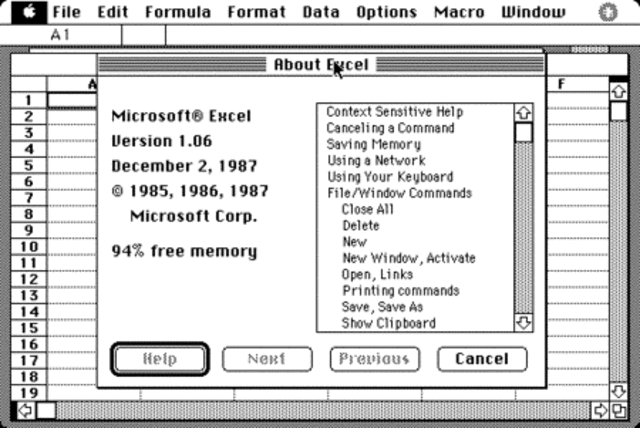Click the 'Version 1.06' text
Screen dimensions: 640x428
point(162,141)
